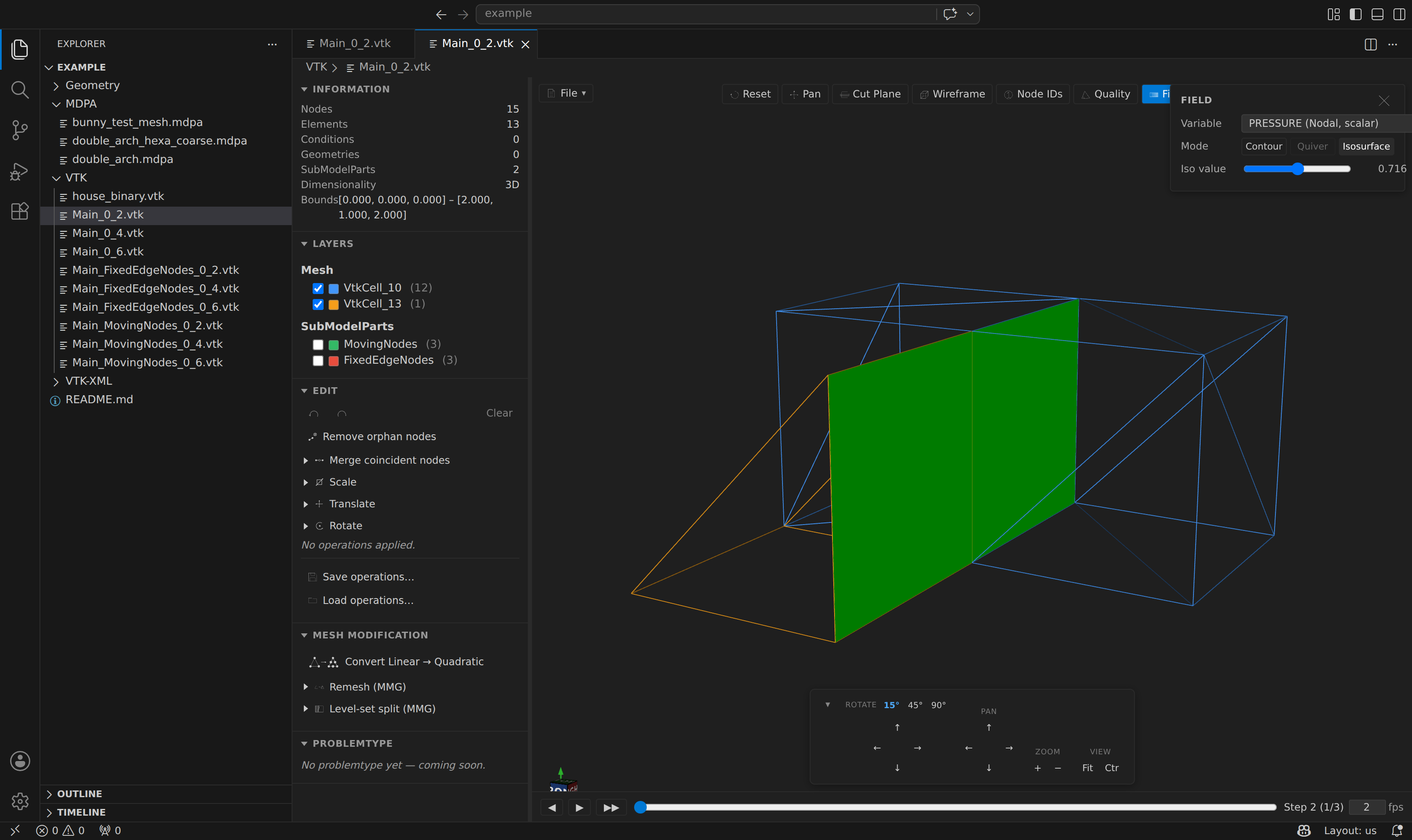The height and width of the screenshot is (840, 1412).
Task: Go back with the left arrow
Action: (441, 14)
